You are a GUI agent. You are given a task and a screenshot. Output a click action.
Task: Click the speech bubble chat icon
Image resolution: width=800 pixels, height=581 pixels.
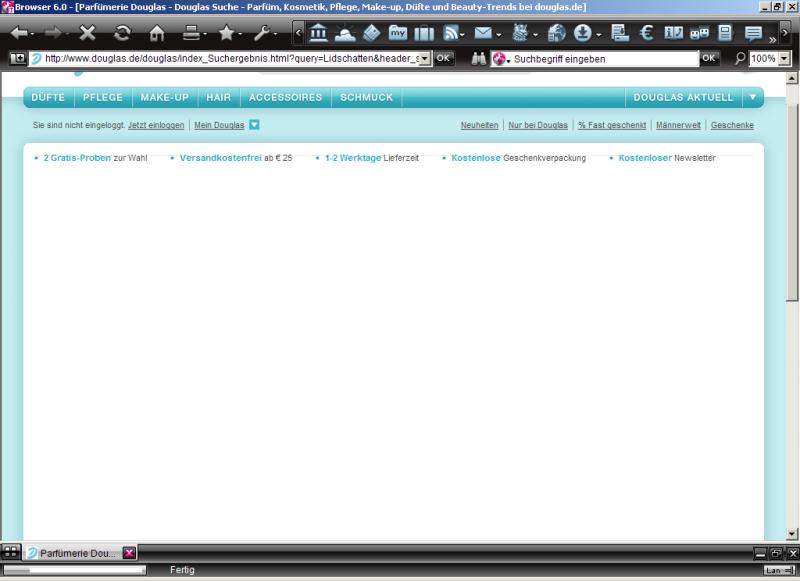pos(753,33)
